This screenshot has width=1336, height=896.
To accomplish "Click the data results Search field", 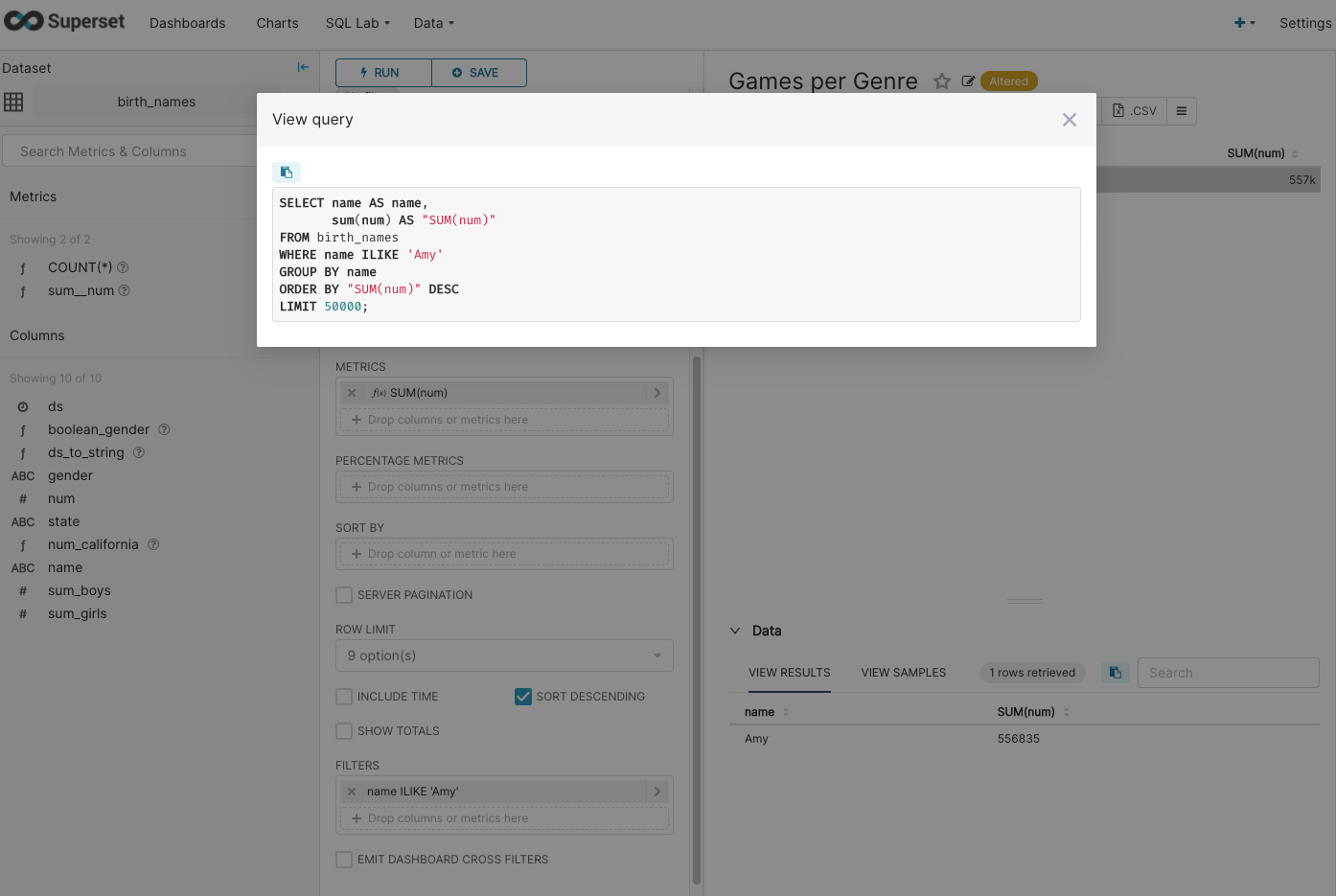I will [1229, 673].
